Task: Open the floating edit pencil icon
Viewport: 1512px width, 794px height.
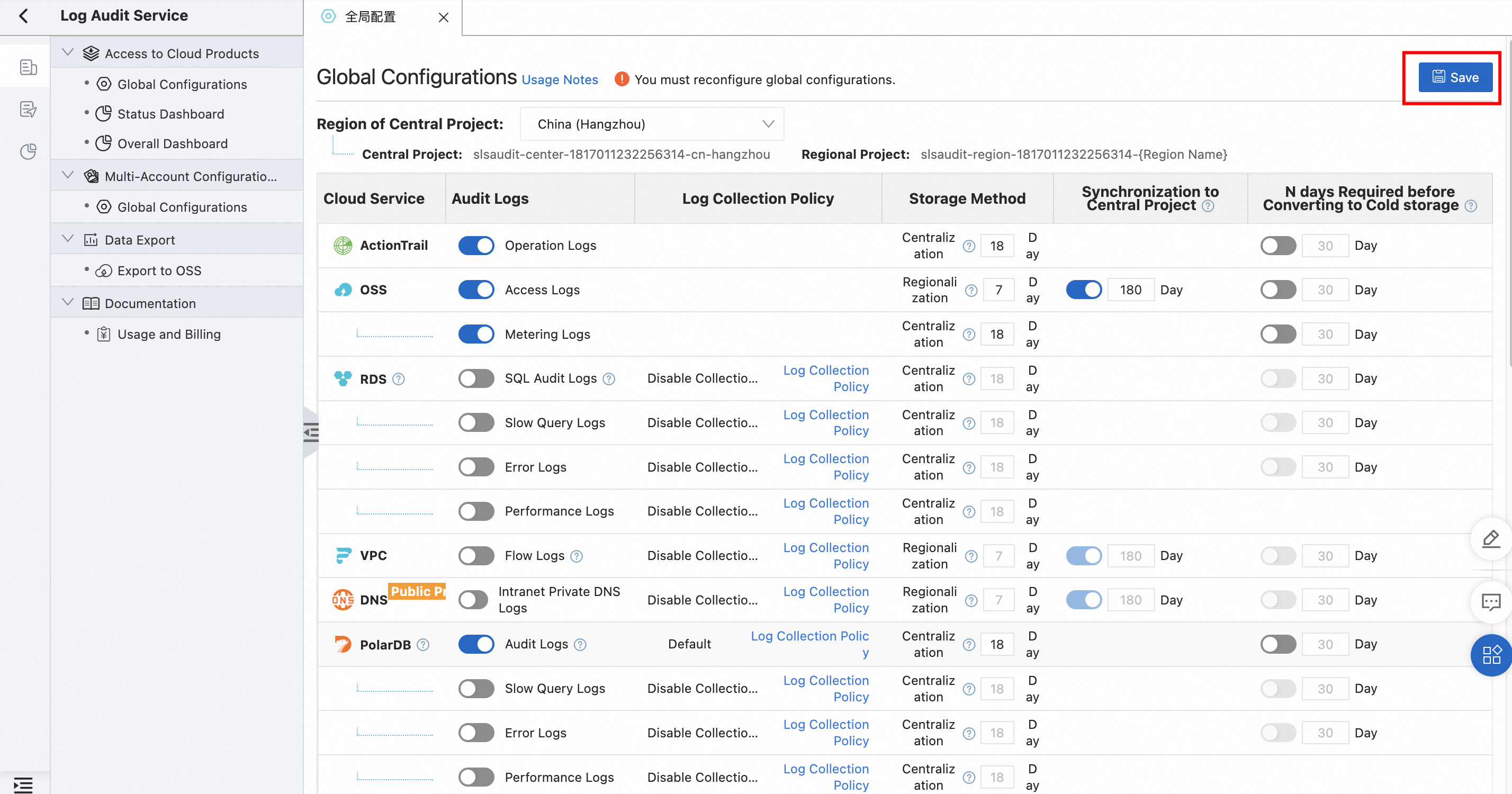Action: (x=1491, y=539)
